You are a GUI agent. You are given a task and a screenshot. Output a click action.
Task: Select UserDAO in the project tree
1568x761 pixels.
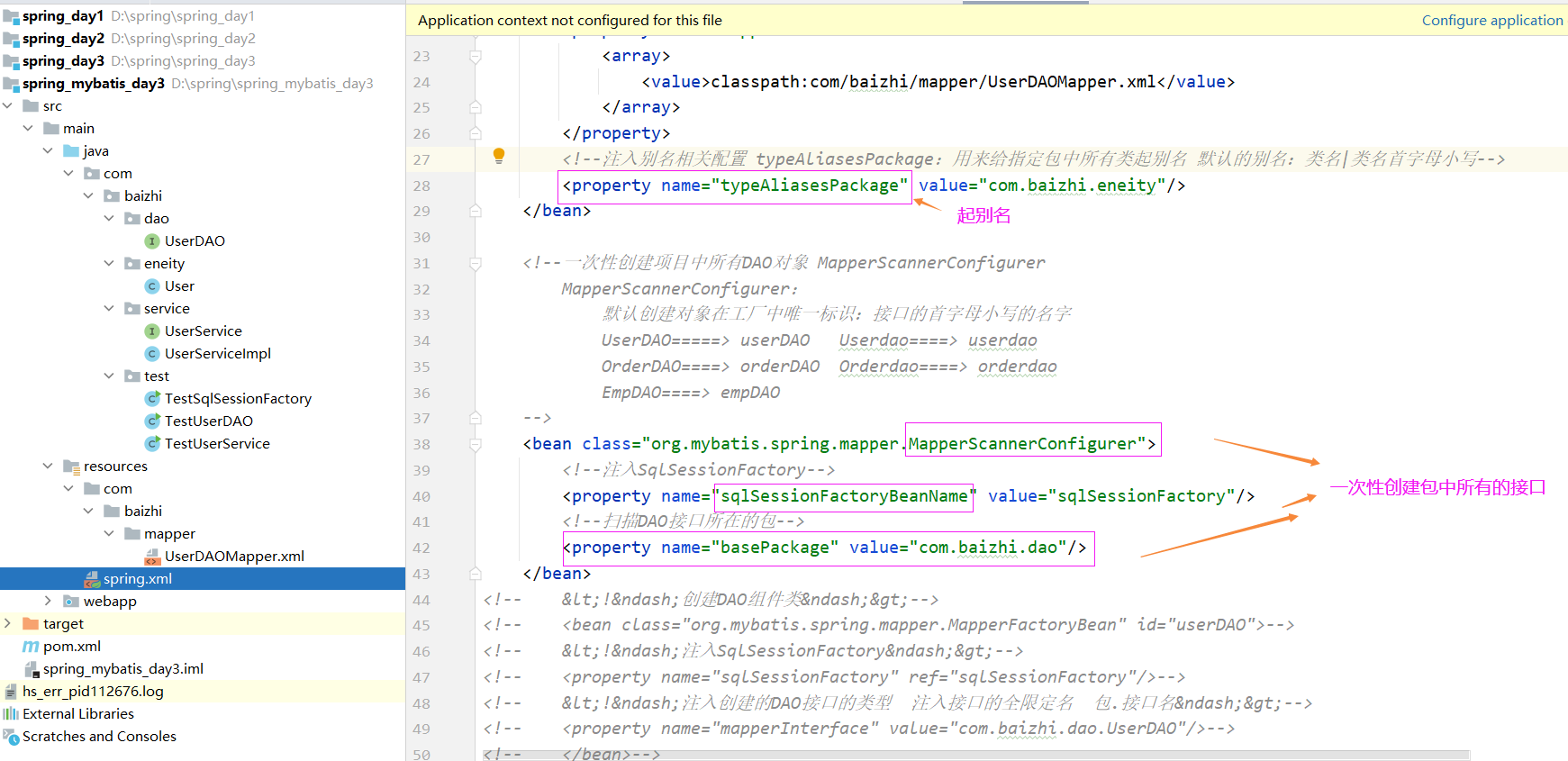195,241
